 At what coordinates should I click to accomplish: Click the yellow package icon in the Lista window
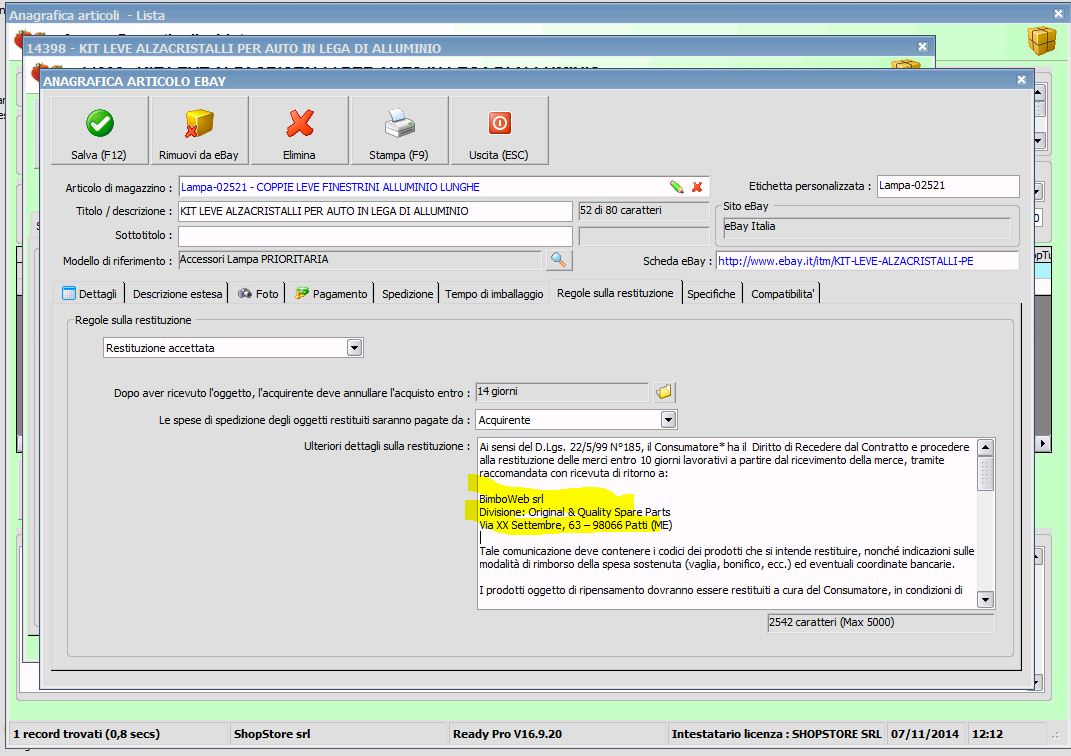(x=1042, y=41)
